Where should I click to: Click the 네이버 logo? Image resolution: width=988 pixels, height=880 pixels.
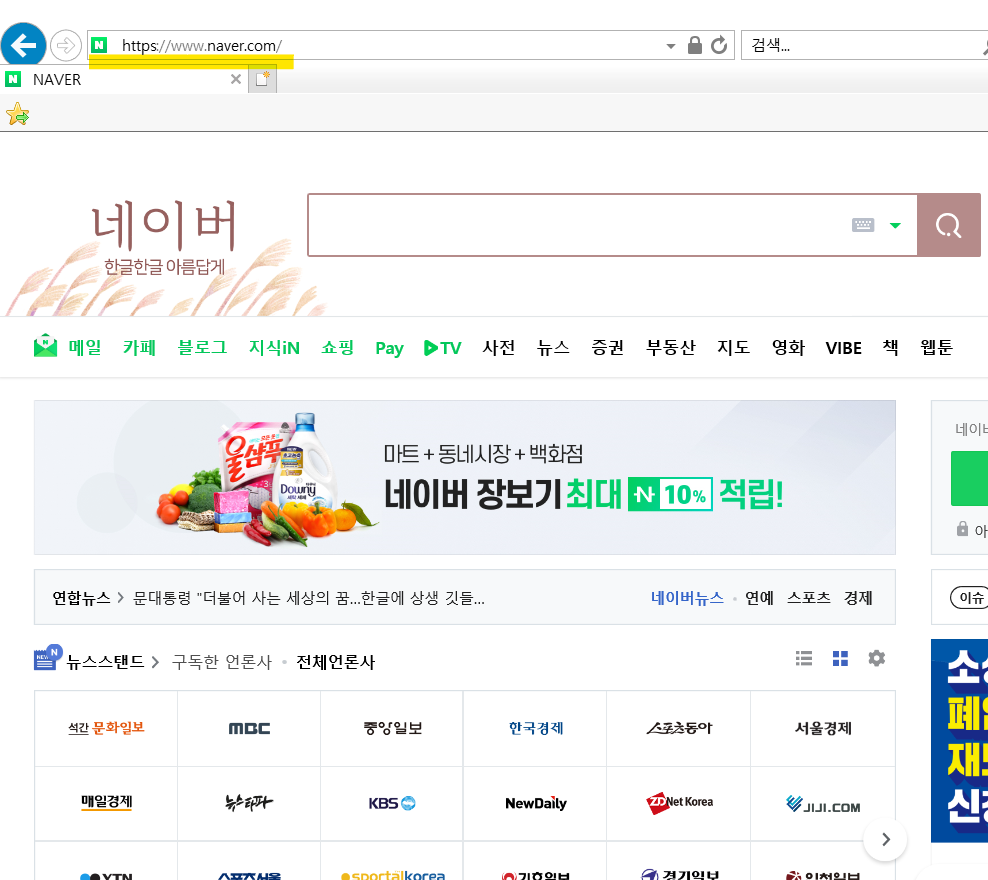click(164, 225)
